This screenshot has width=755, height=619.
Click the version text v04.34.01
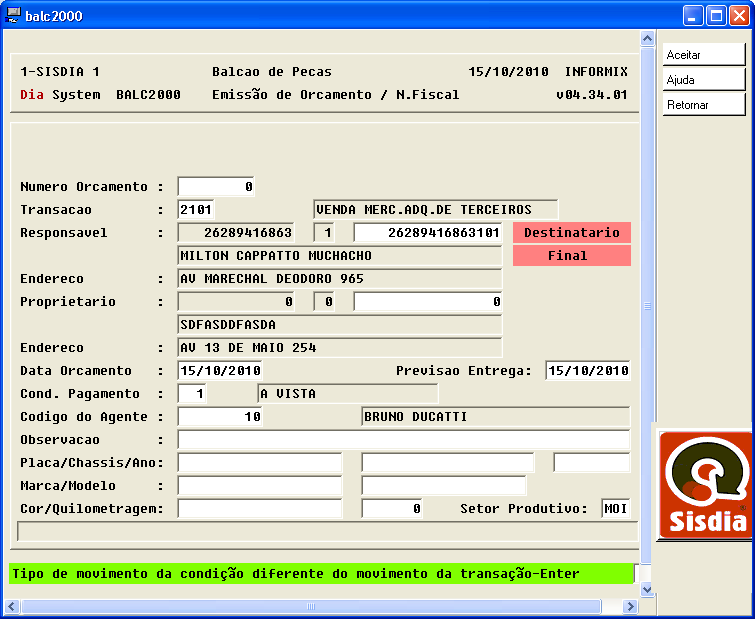pos(592,95)
